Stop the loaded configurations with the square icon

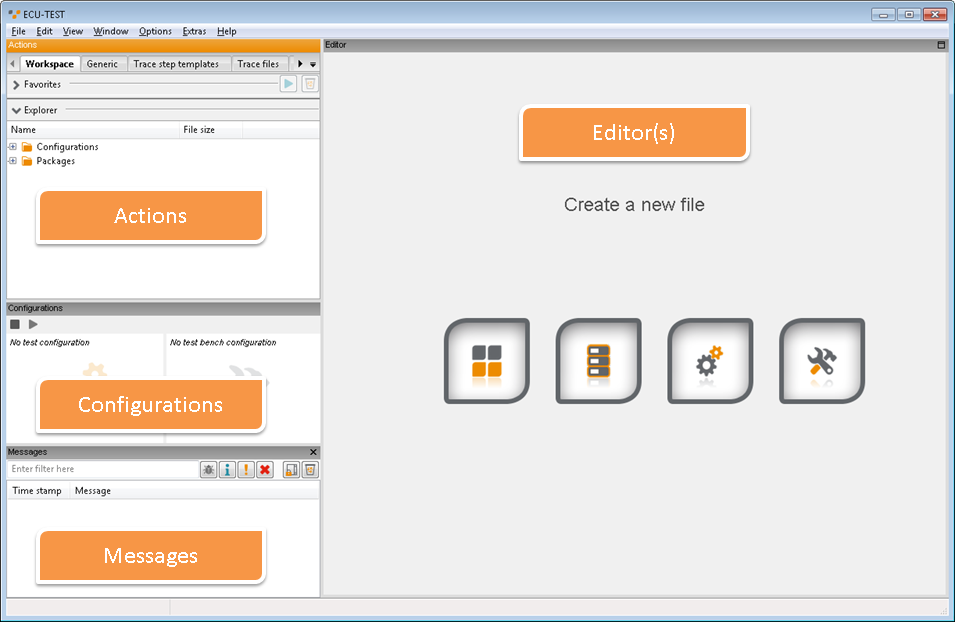tap(15, 324)
